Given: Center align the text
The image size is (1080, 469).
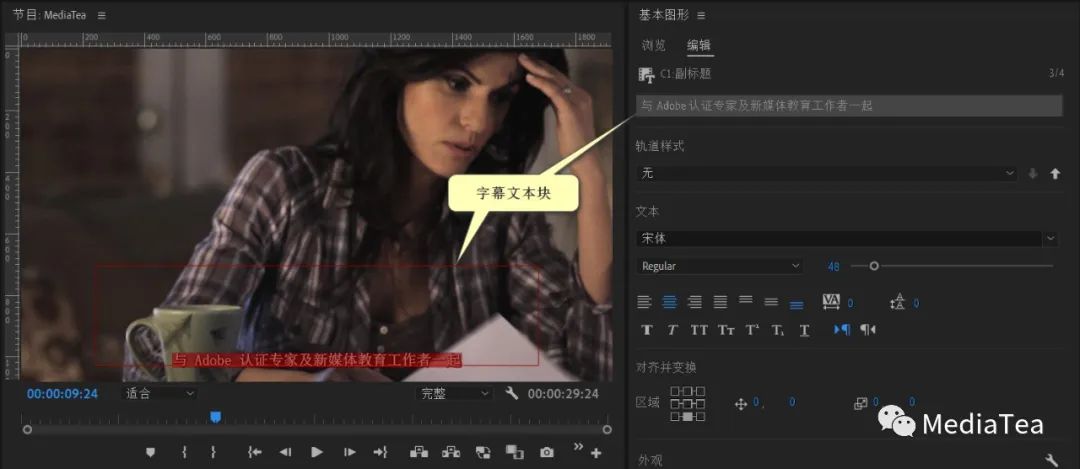Looking at the screenshot, I should [x=669, y=302].
